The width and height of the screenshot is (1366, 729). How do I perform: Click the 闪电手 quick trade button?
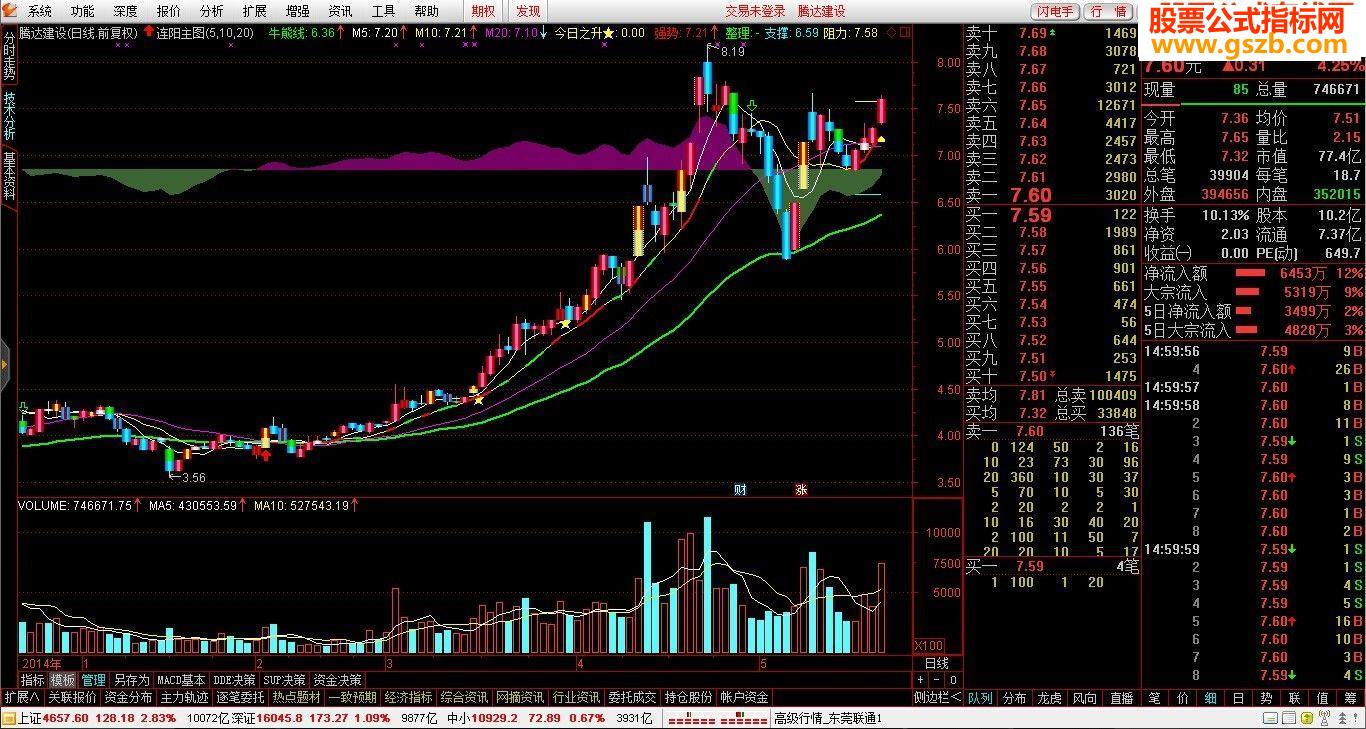click(x=1055, y=11)
